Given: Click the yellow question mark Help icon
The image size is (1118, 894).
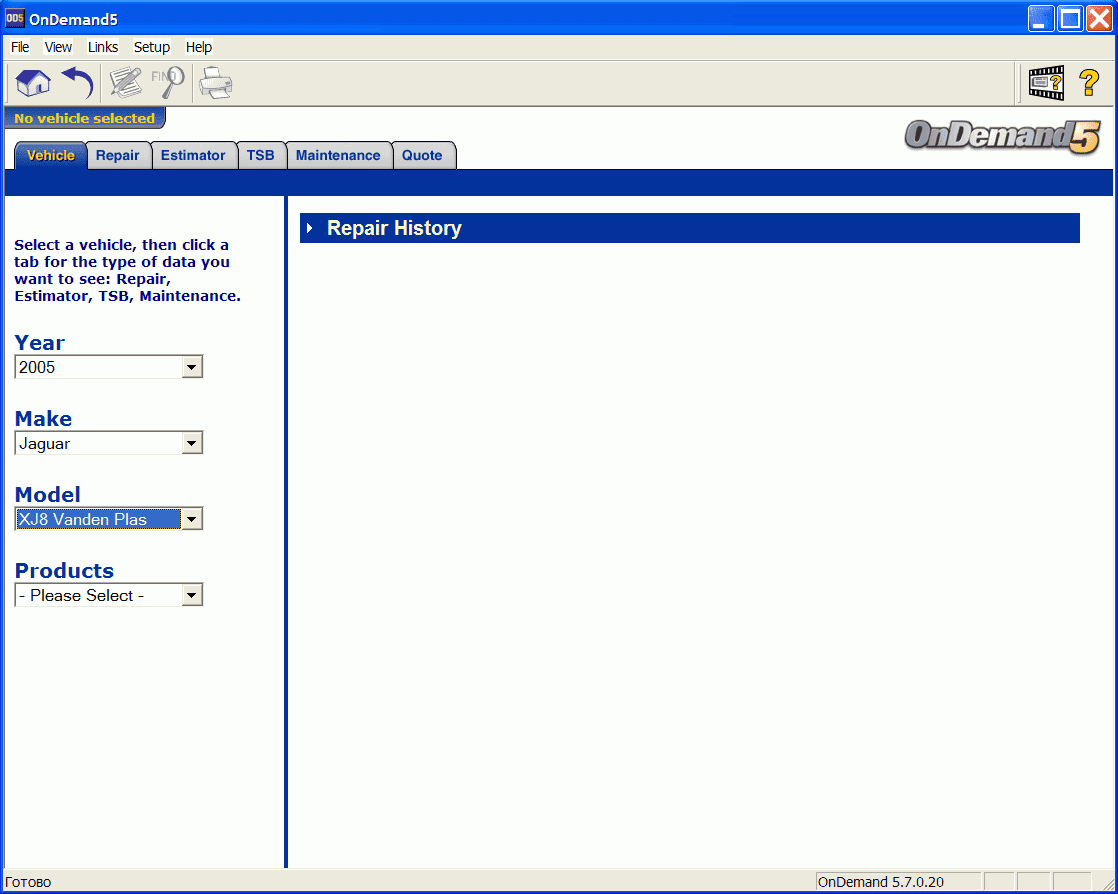Looking at the screenshot, I should (x=1089, y=83).
